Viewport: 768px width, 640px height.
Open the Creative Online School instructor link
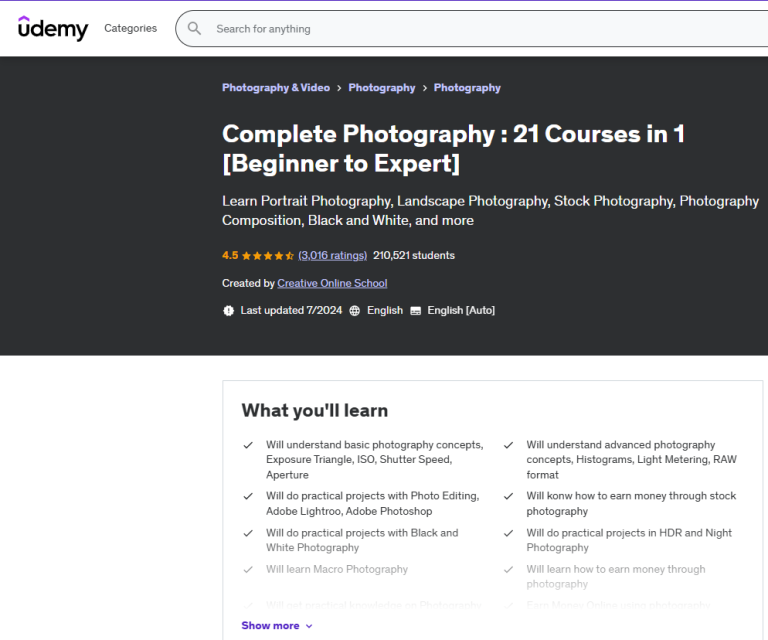[x=332, y=284]
